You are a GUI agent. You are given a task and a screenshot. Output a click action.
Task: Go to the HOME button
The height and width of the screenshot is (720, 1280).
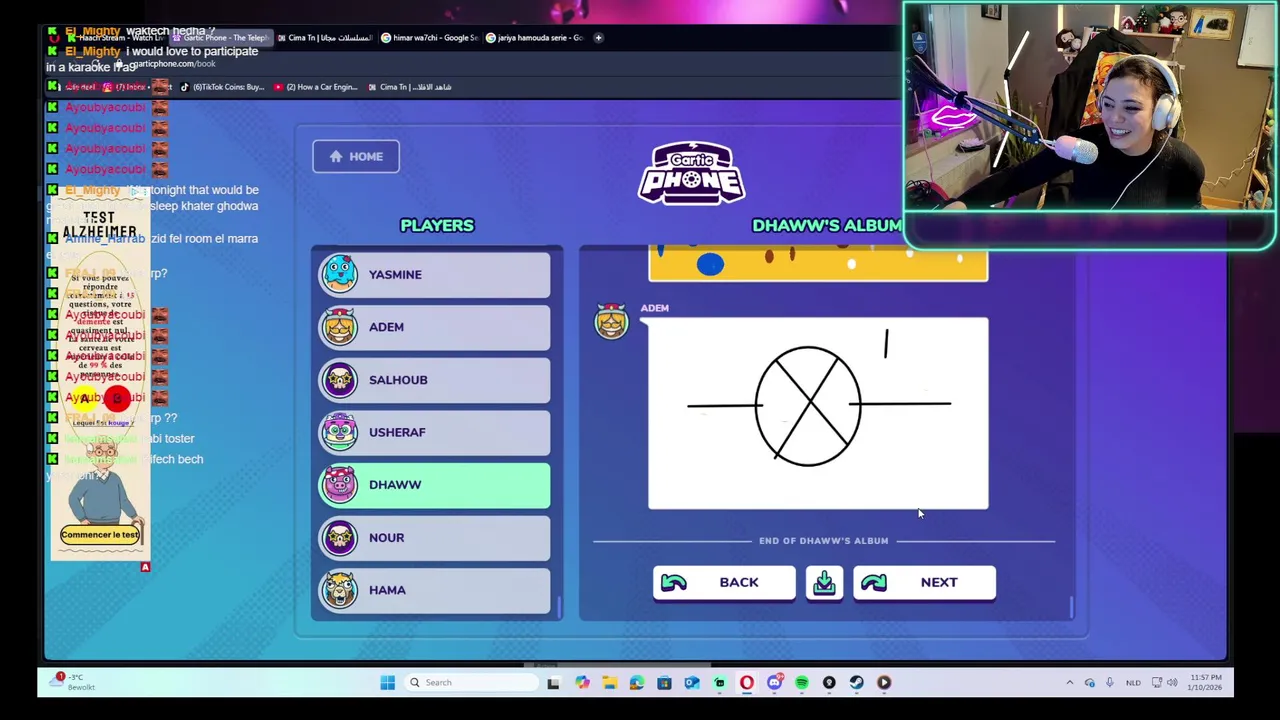[355, 156]
